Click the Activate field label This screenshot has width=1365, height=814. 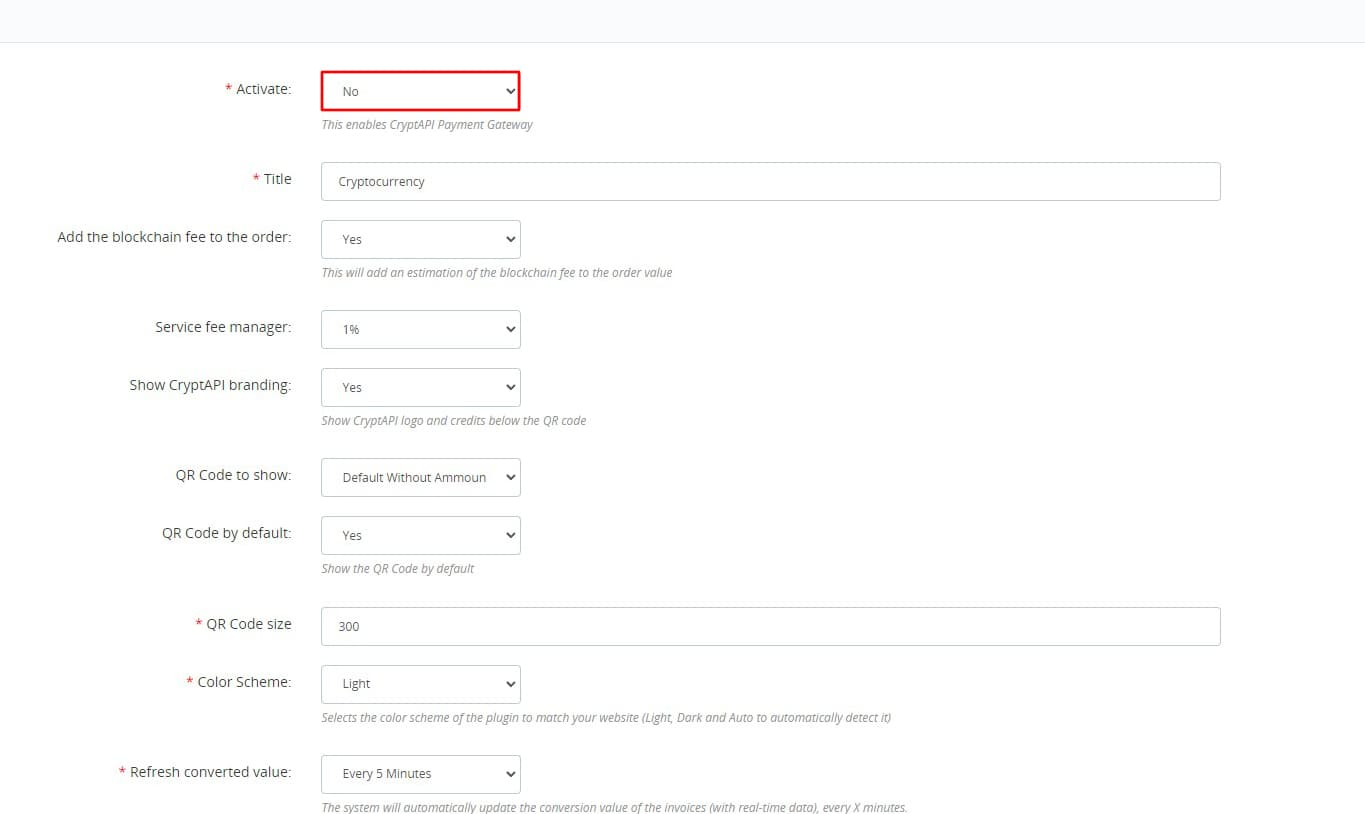262,89
